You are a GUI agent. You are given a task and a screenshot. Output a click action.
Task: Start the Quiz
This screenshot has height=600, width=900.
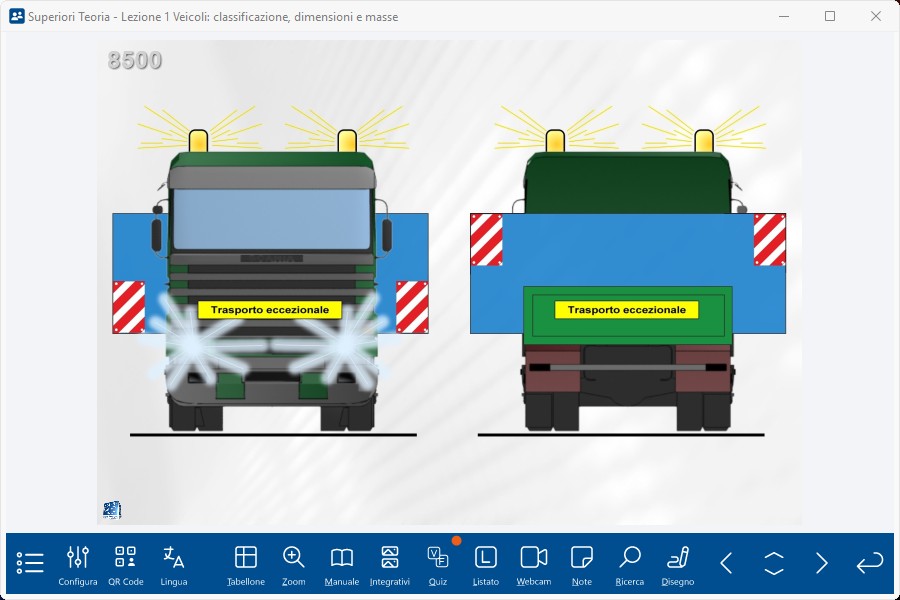pyautogui.click(x=438, y=565)
